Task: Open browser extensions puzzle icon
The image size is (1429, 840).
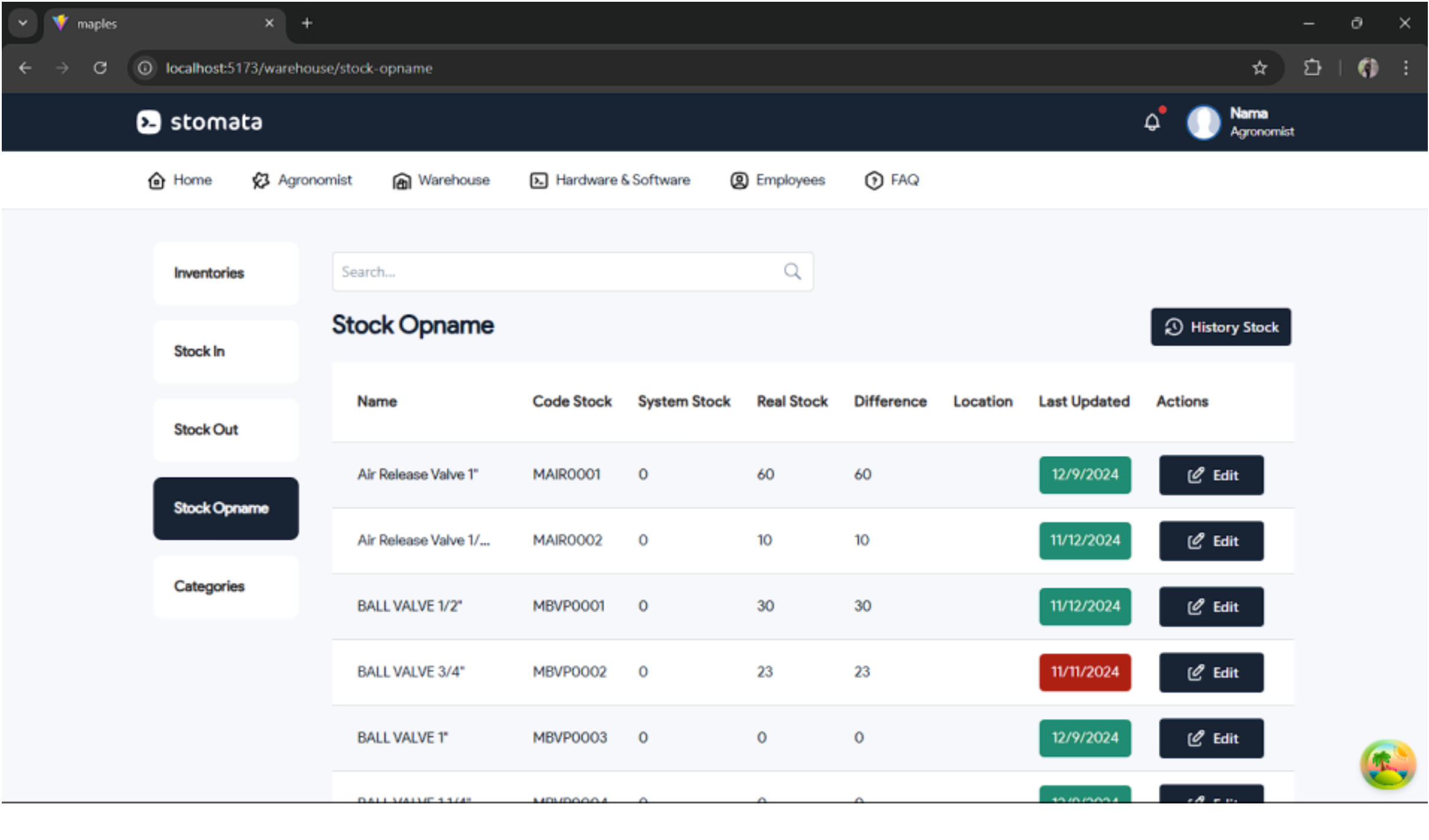Action: pyautogui.click(x=1312, y=68)
